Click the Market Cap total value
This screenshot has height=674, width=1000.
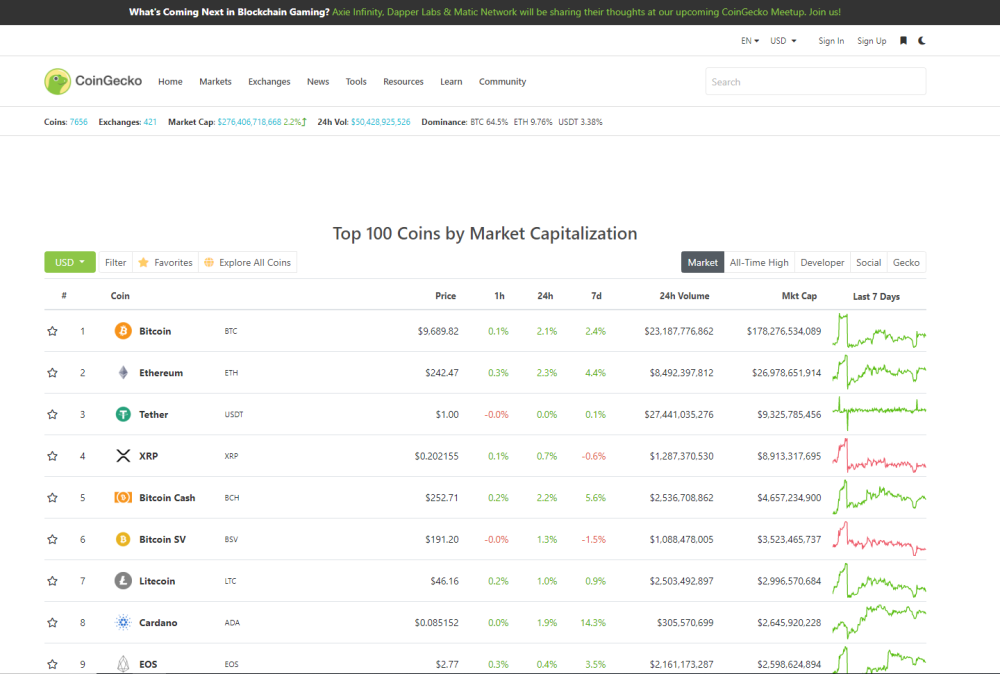pyautogui.click(x=249, y=122)
